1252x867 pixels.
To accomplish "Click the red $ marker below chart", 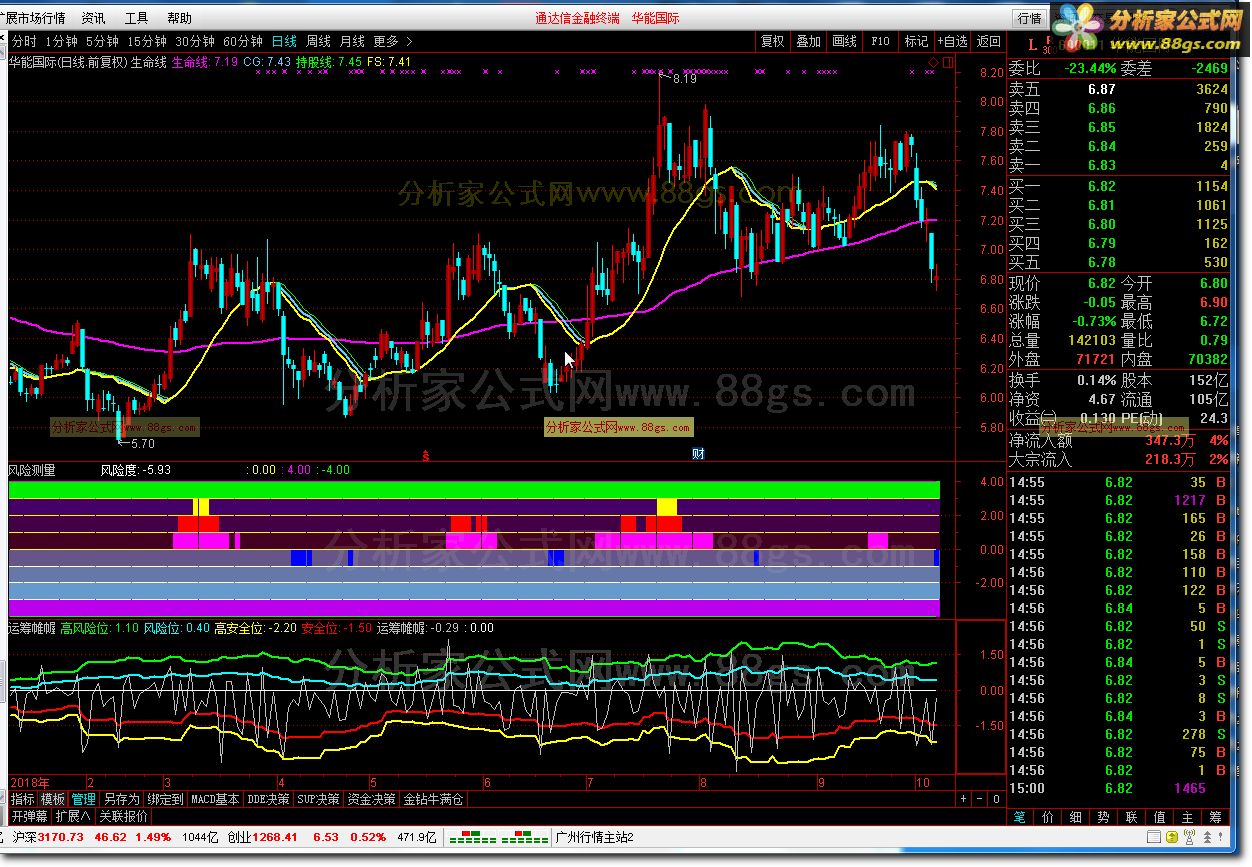I will click(x=427, y=455).
